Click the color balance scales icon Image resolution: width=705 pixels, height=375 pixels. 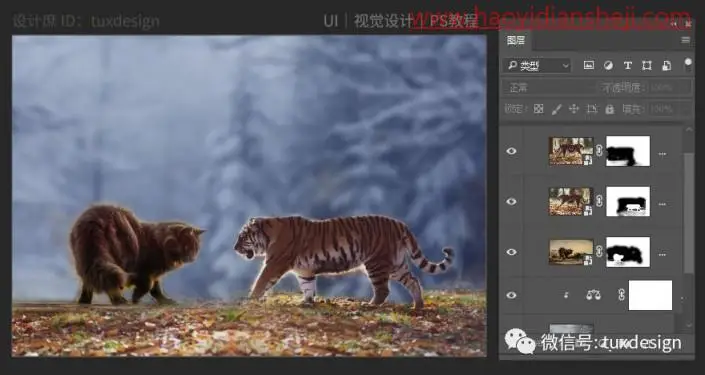[593, 295]
